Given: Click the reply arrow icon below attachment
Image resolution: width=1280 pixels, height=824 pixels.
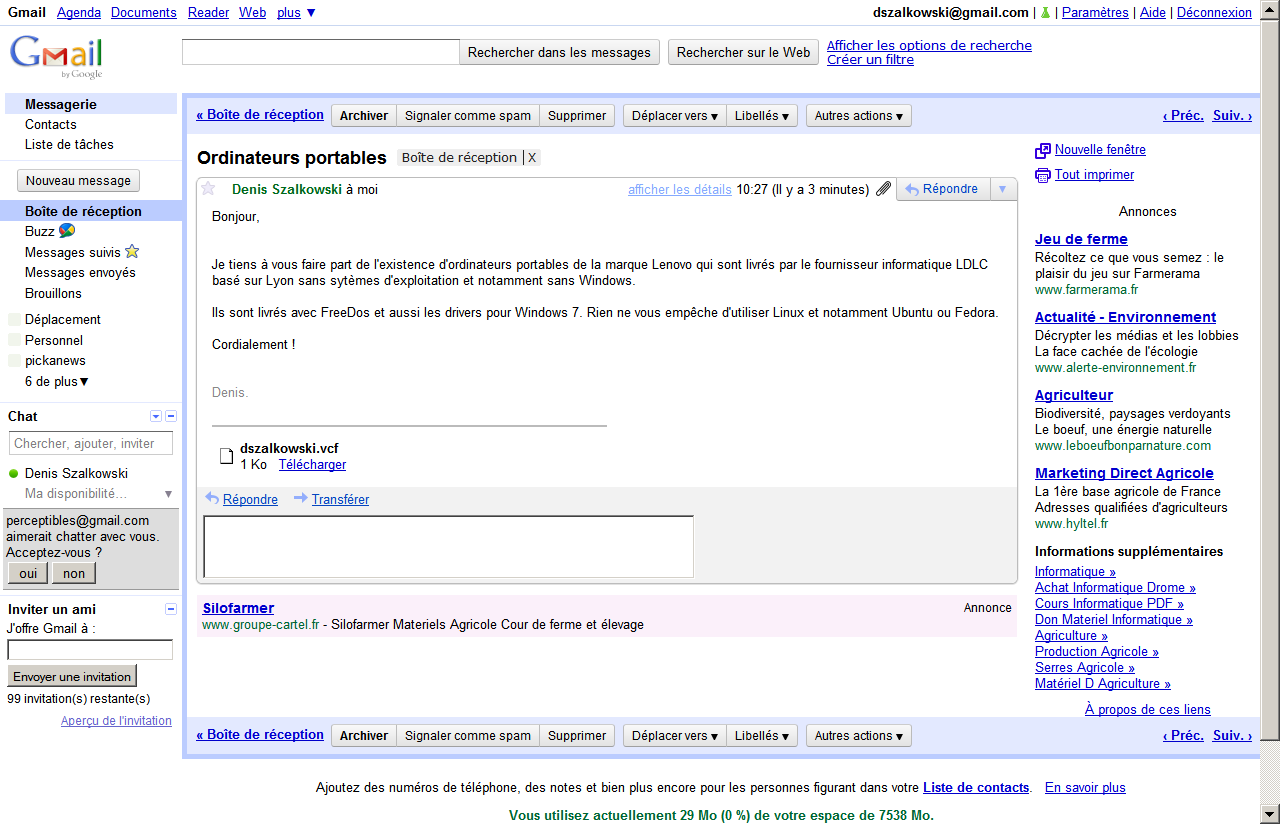Looking at the screenshot, I should tap(212, 498).
